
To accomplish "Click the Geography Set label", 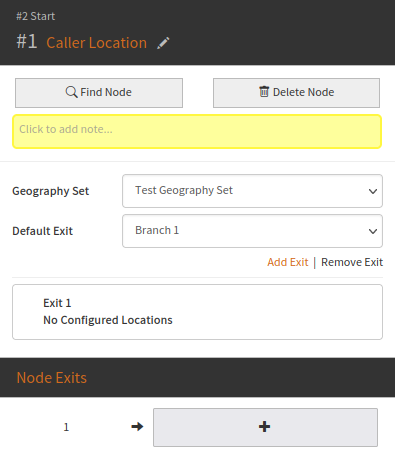I will pyautogui.click(x=51, y=191).
